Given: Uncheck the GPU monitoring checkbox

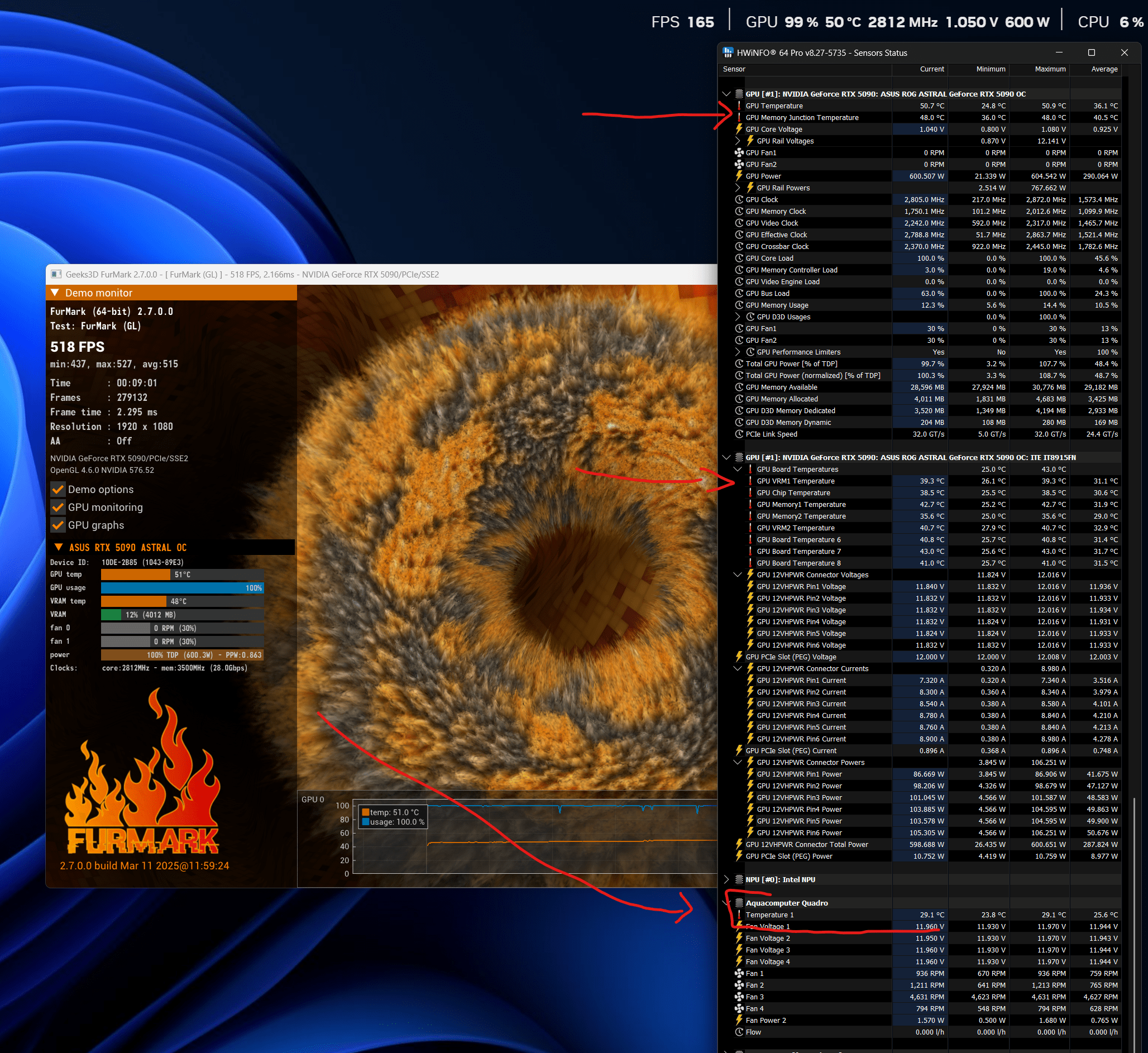Looking at the screenshot, I should click(58, 507).
